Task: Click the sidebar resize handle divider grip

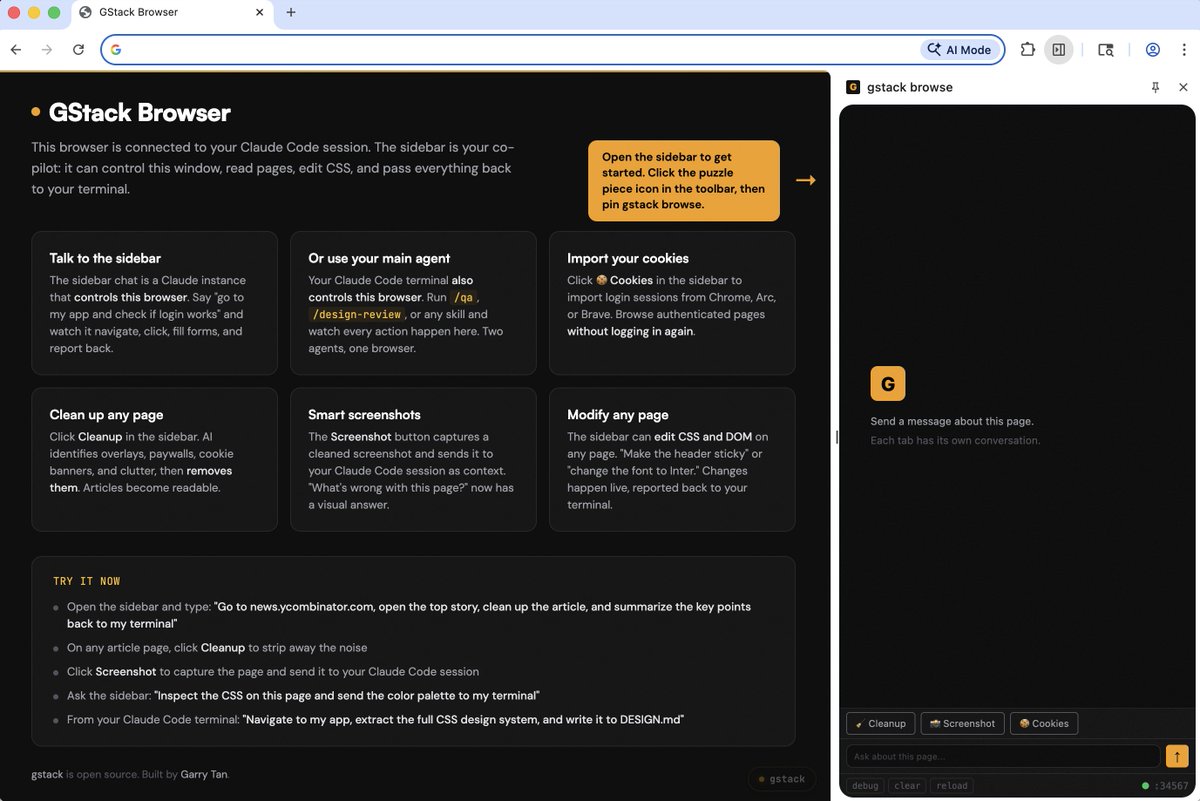Action: (835, 437)
